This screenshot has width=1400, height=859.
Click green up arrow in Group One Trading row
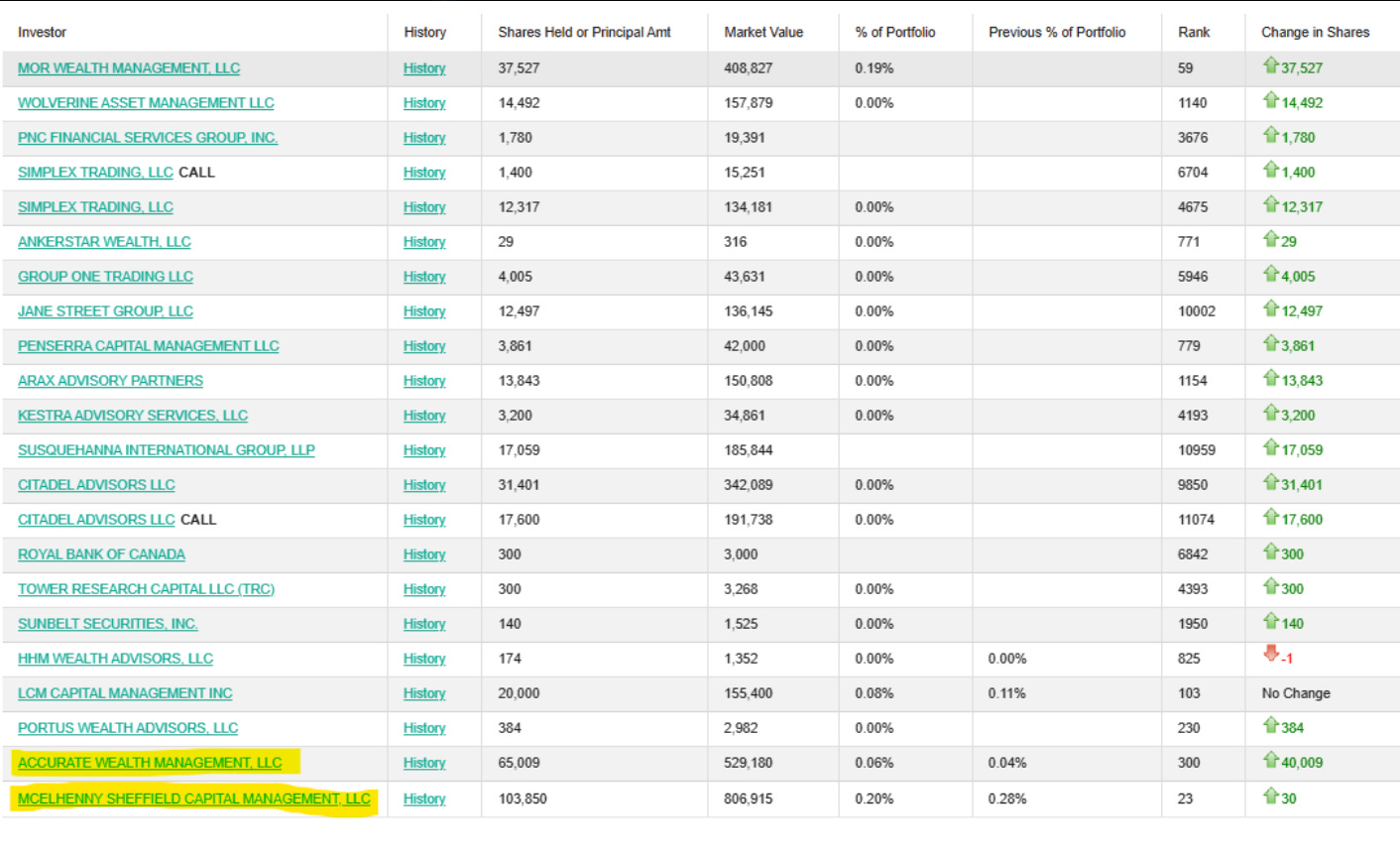[1270, 274]
